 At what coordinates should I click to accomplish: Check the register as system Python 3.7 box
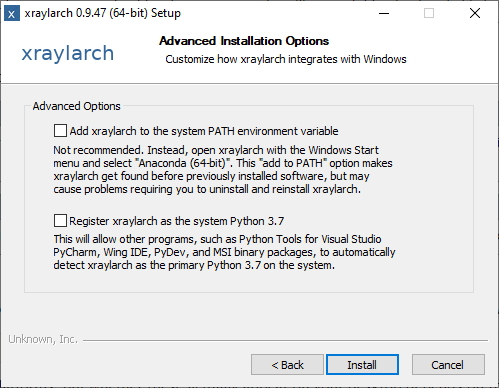click(x=60, y=221)
